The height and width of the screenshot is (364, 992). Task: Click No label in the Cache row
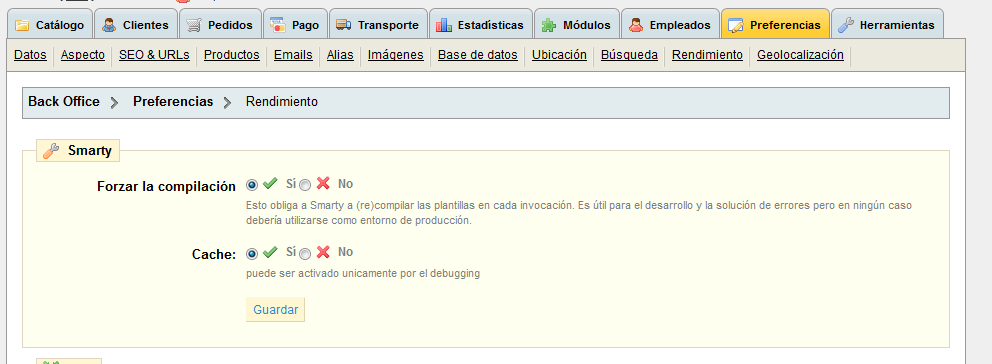345,251
